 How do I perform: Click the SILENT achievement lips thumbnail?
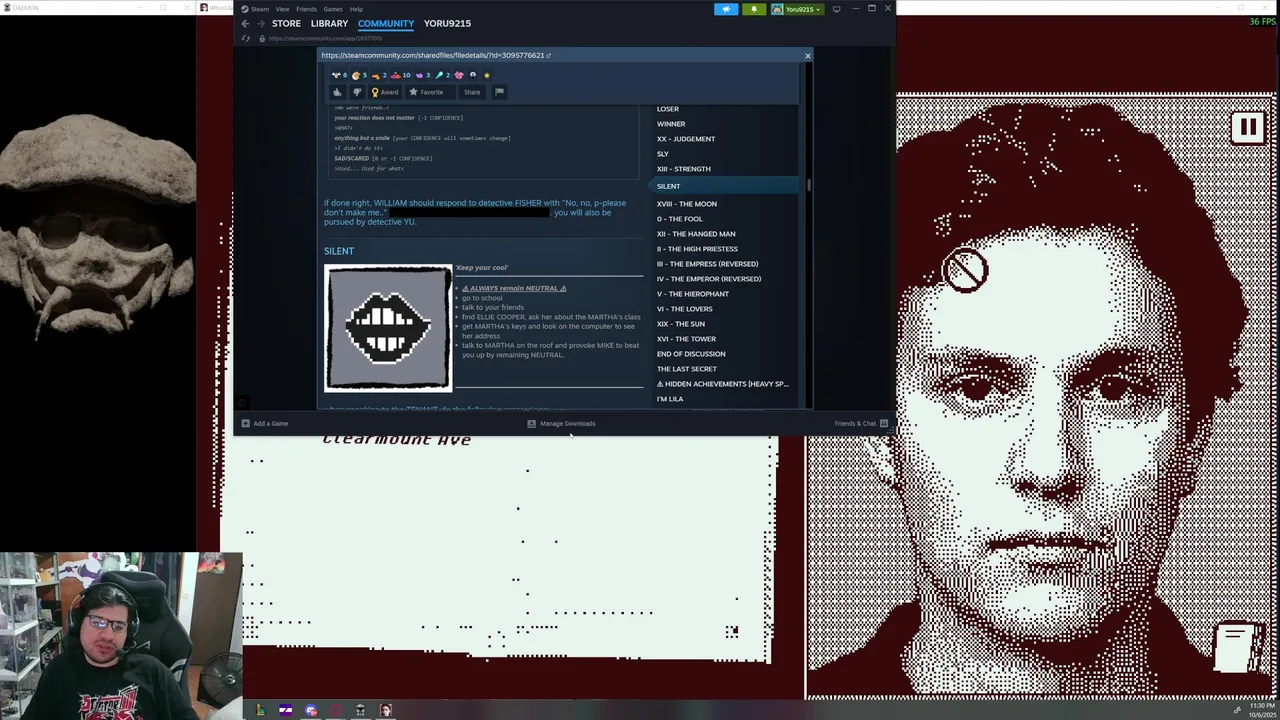[388, 328]
